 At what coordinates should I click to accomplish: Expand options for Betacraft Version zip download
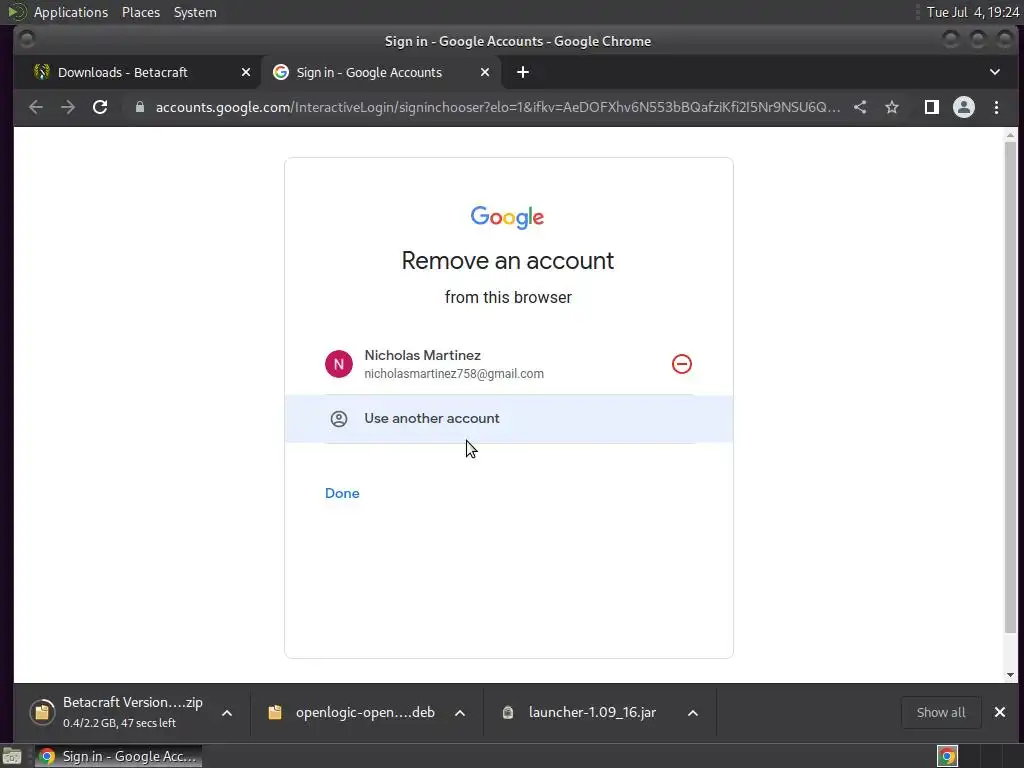[227, 712]
